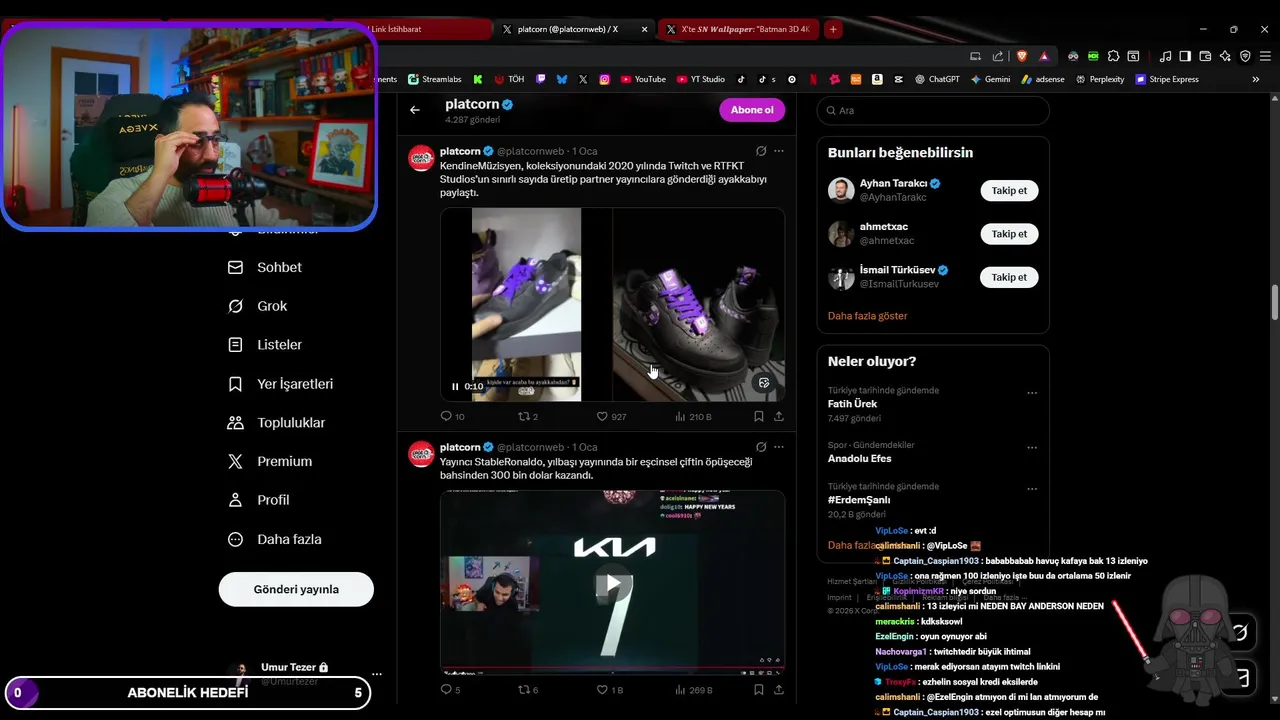The width and height of the screenshot is (1280, 720).
Task: Open YT Studio bookmark
Action: pyautogui.click(x=700, y=79)
